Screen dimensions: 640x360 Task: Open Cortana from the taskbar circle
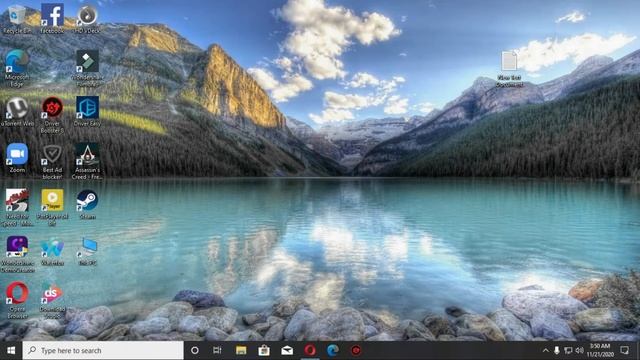(x=195, y=350)
